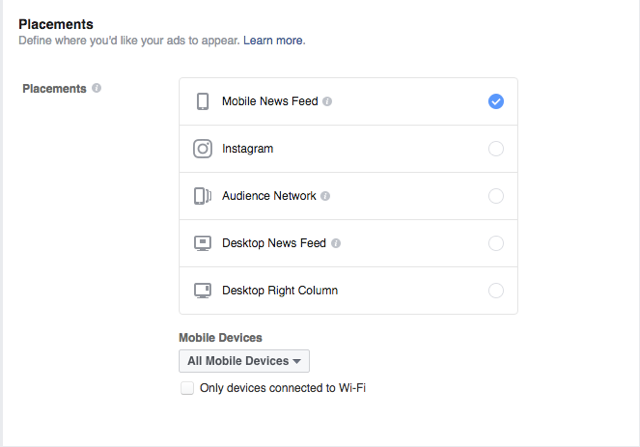Image resolution: width=640 pixels, height=447 pixels.
Task: Click the Instagram label text
Action: [x=247, y=149]
